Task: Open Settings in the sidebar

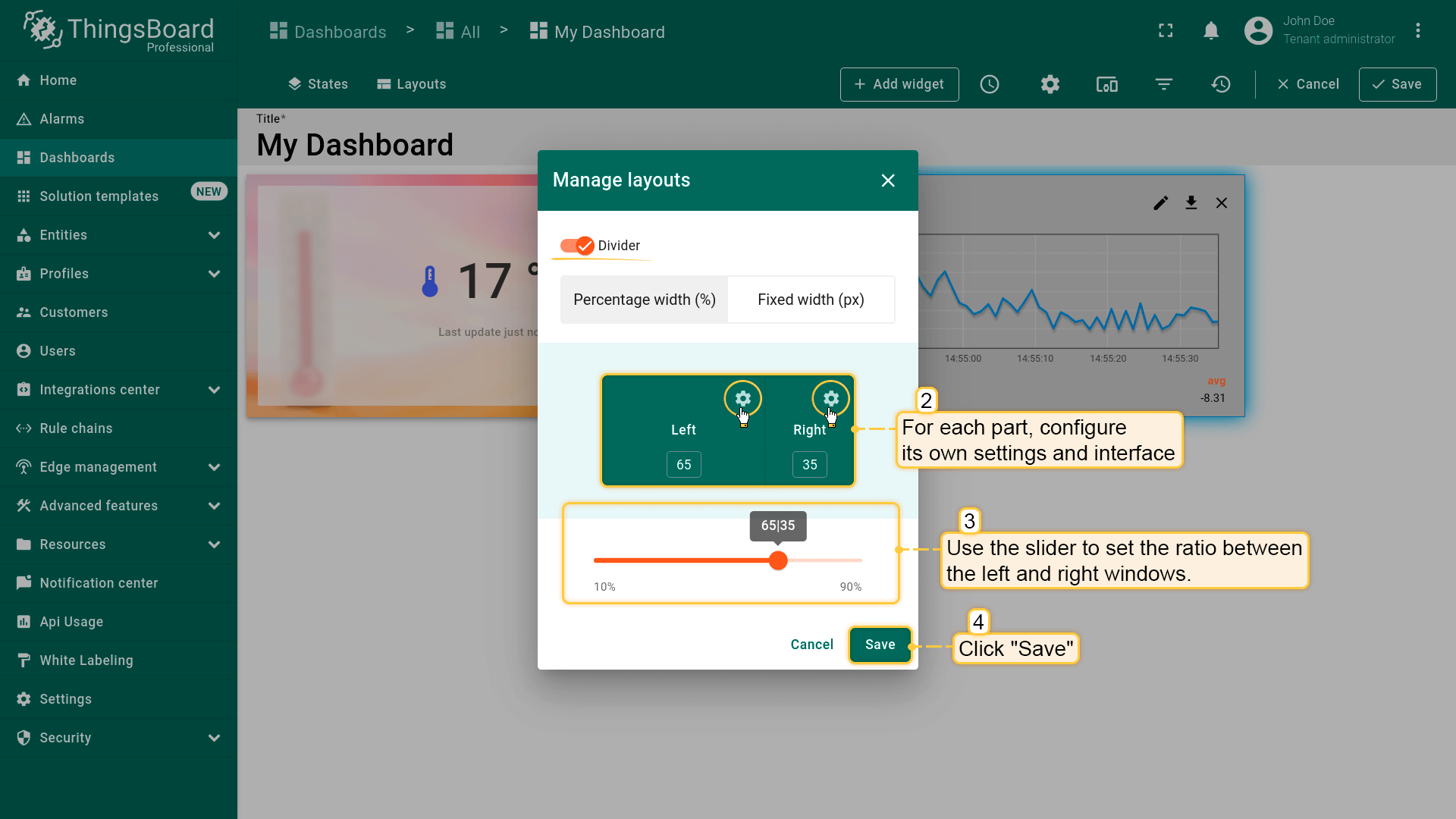Action: click(x=118, y=699)
